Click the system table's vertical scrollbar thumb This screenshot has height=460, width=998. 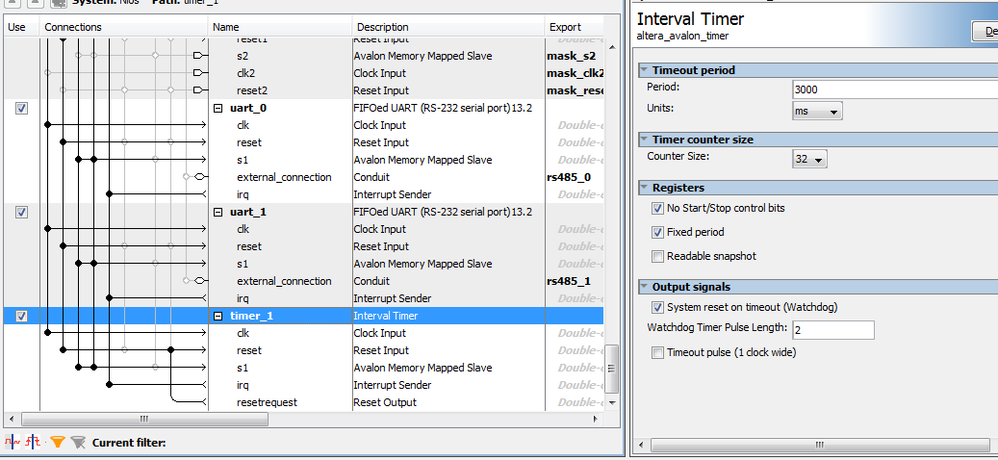pos(611,369)
